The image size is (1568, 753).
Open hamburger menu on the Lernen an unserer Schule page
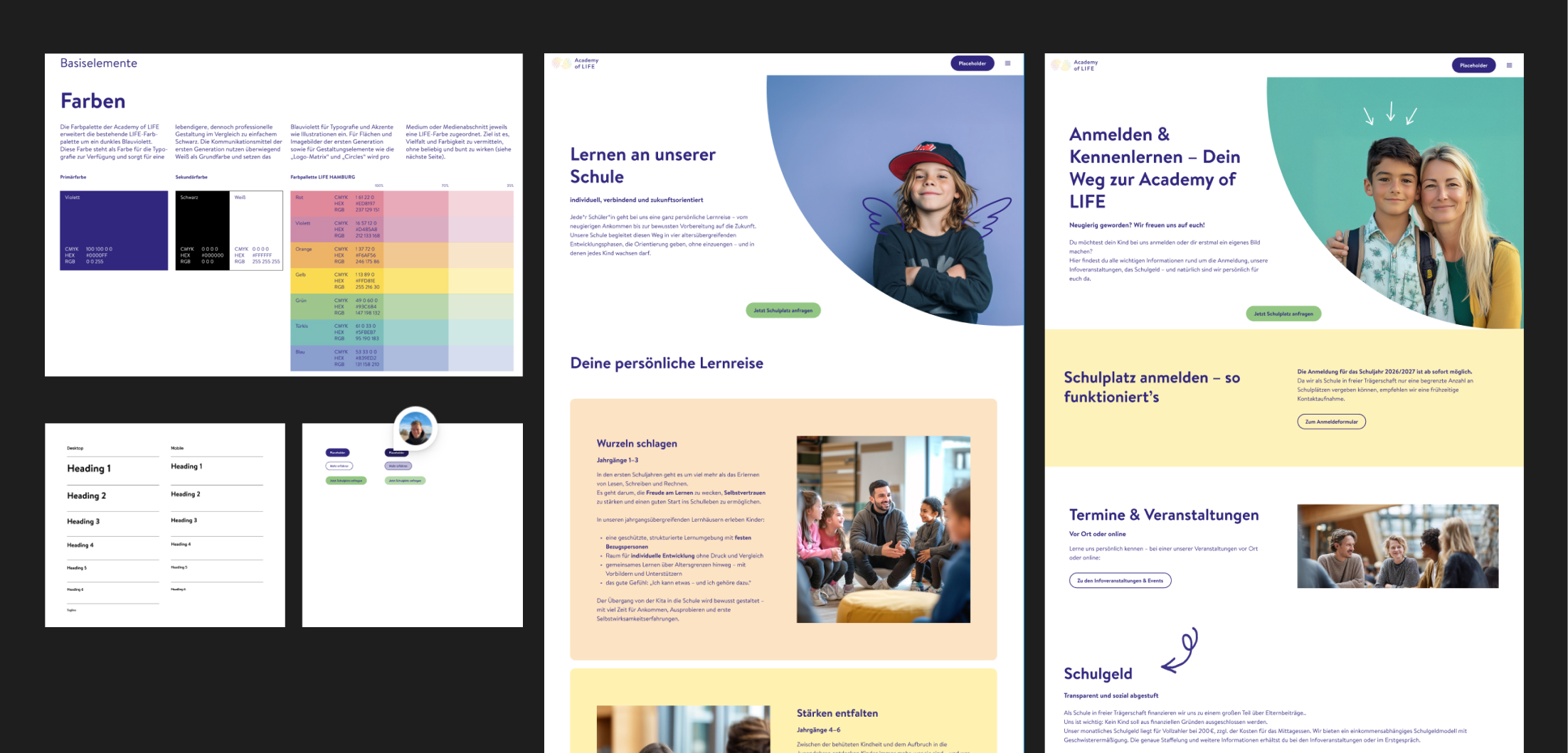point(1007,63)
